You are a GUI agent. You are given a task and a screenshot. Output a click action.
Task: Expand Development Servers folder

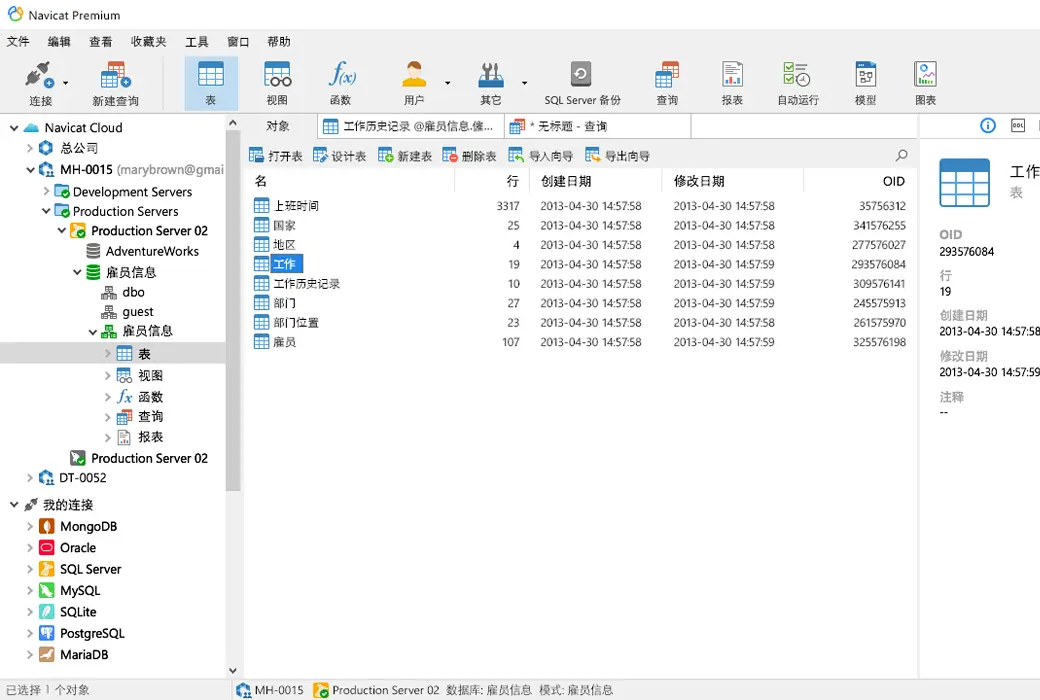tap(46, 191)
